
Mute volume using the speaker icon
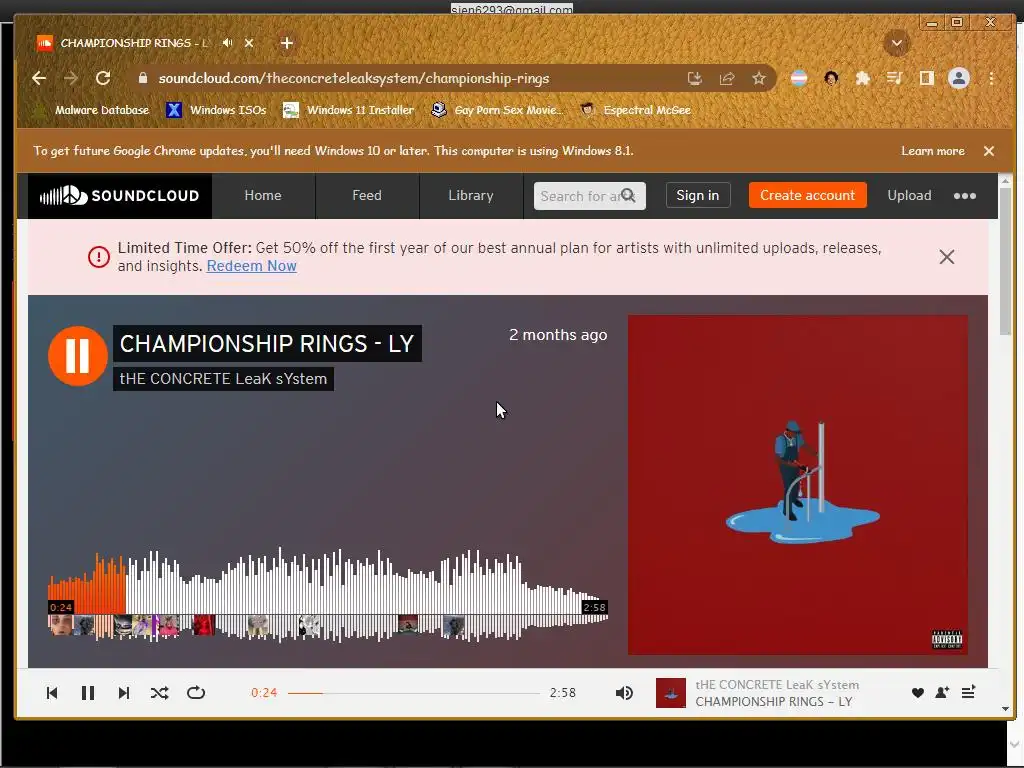[x=624, y=693]
